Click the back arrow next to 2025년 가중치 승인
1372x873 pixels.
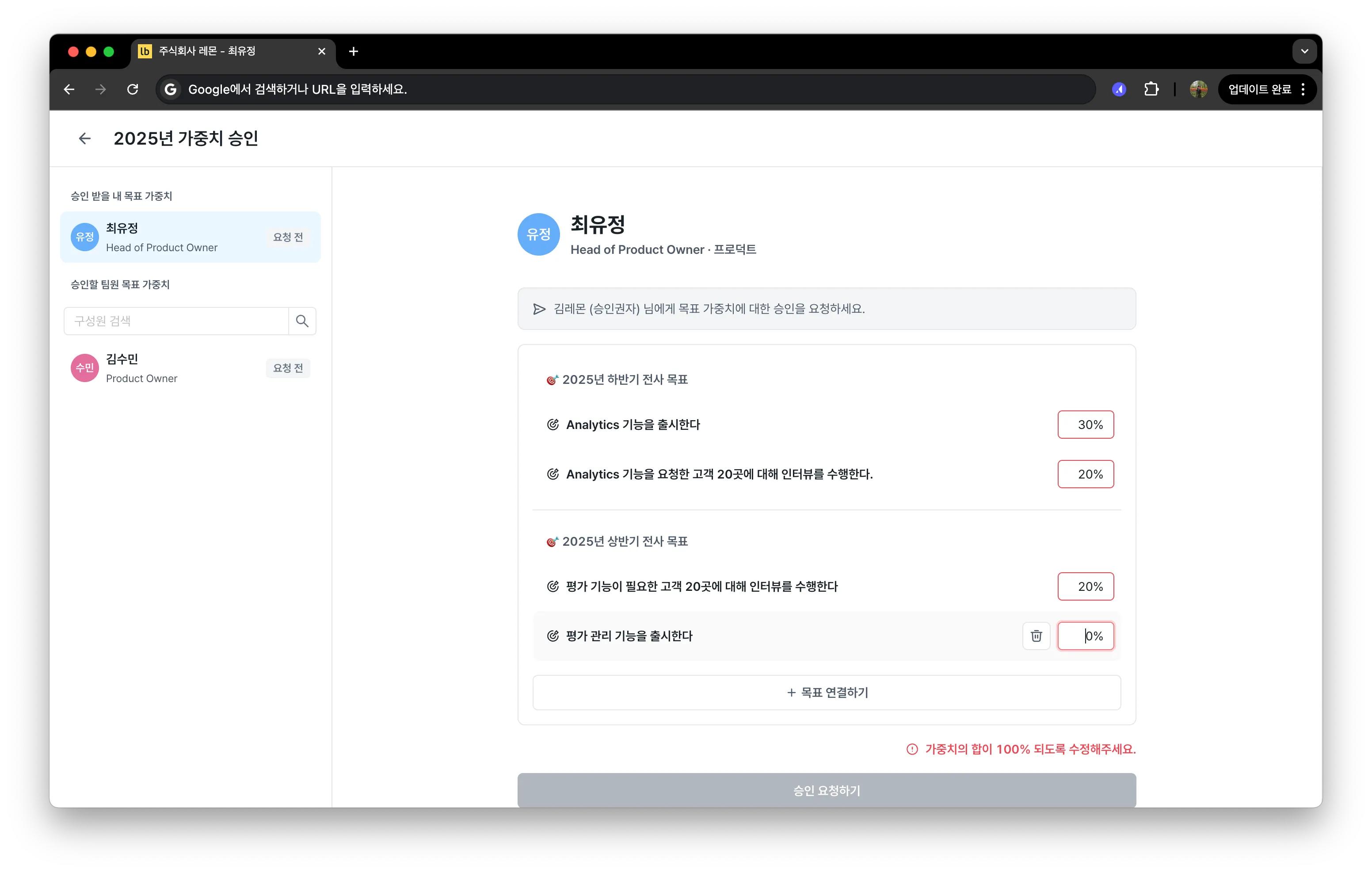tap(84, 138)
